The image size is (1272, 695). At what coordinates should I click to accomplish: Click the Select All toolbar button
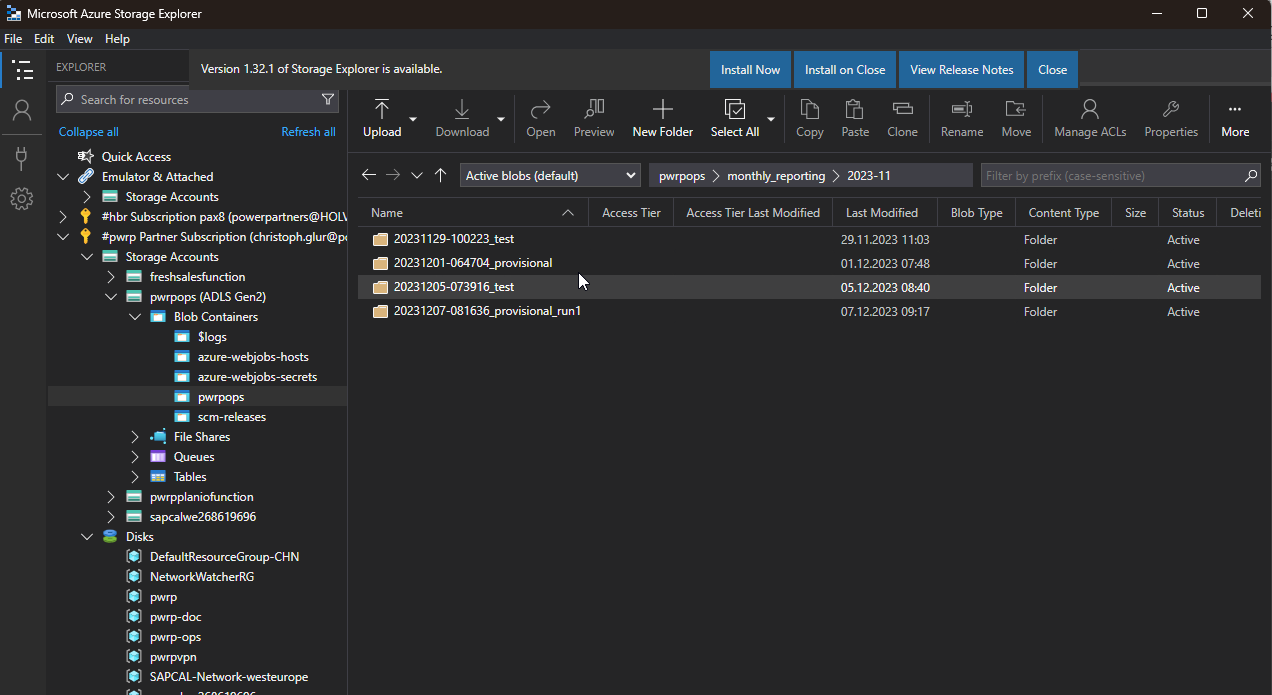pyautogui.click(x=735, y=119)
